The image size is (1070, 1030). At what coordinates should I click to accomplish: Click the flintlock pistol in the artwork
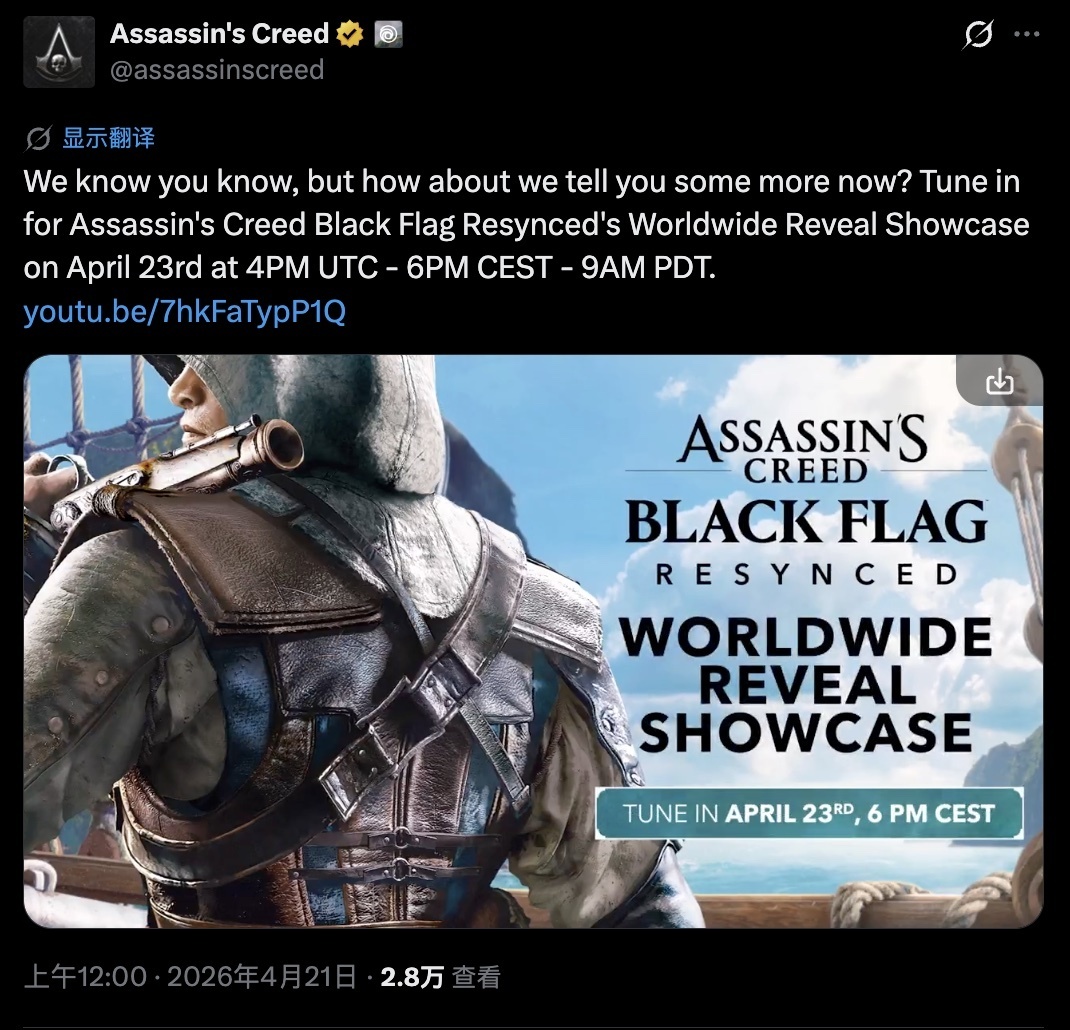[x=177, y=466]
